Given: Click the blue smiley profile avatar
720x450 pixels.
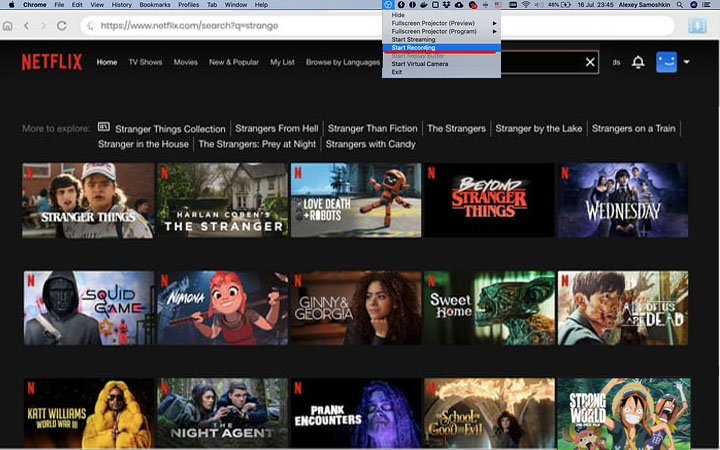Looking at the screenshot, I should pos(666,62).
